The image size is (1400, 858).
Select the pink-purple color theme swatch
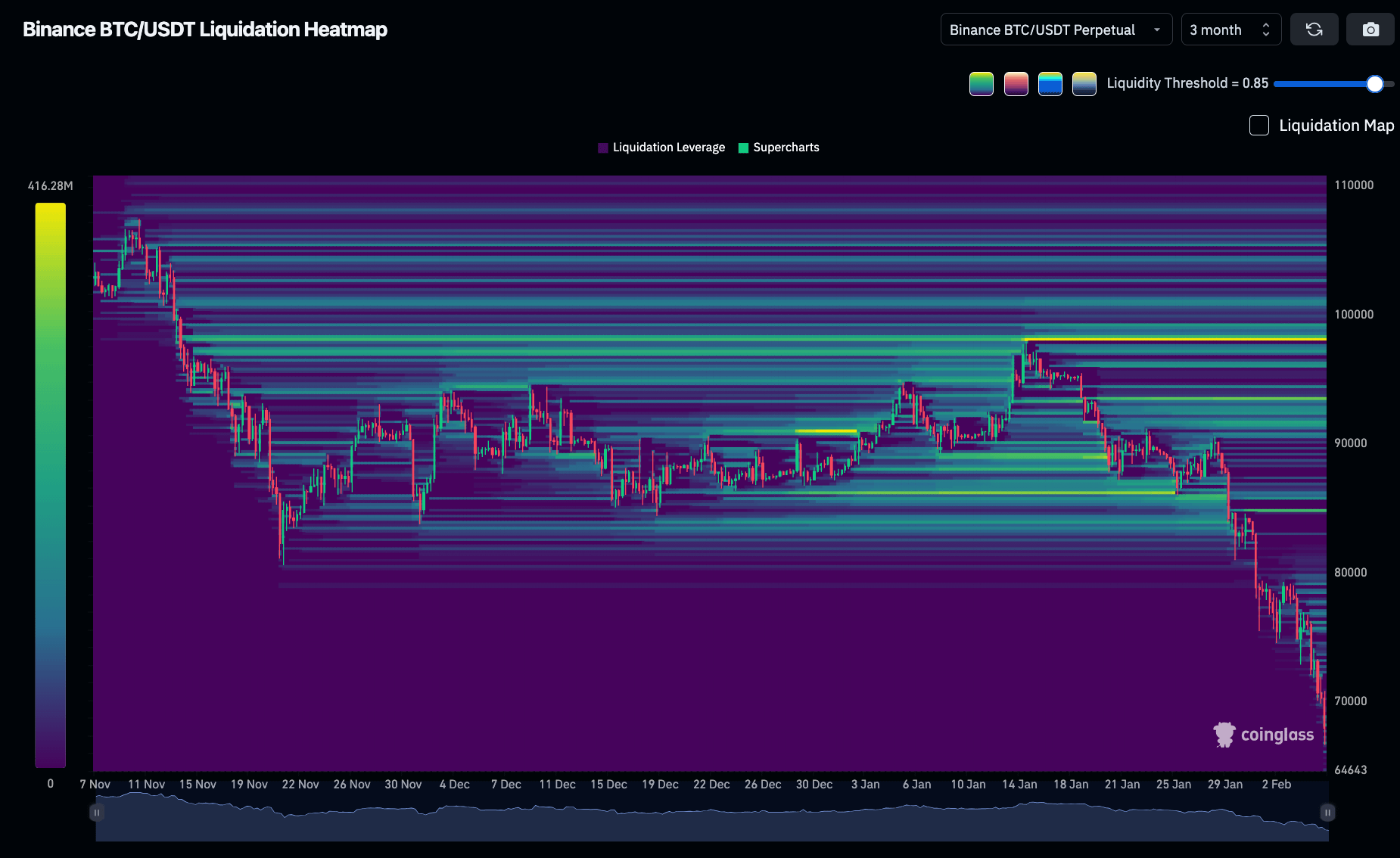coord(1016,83)
